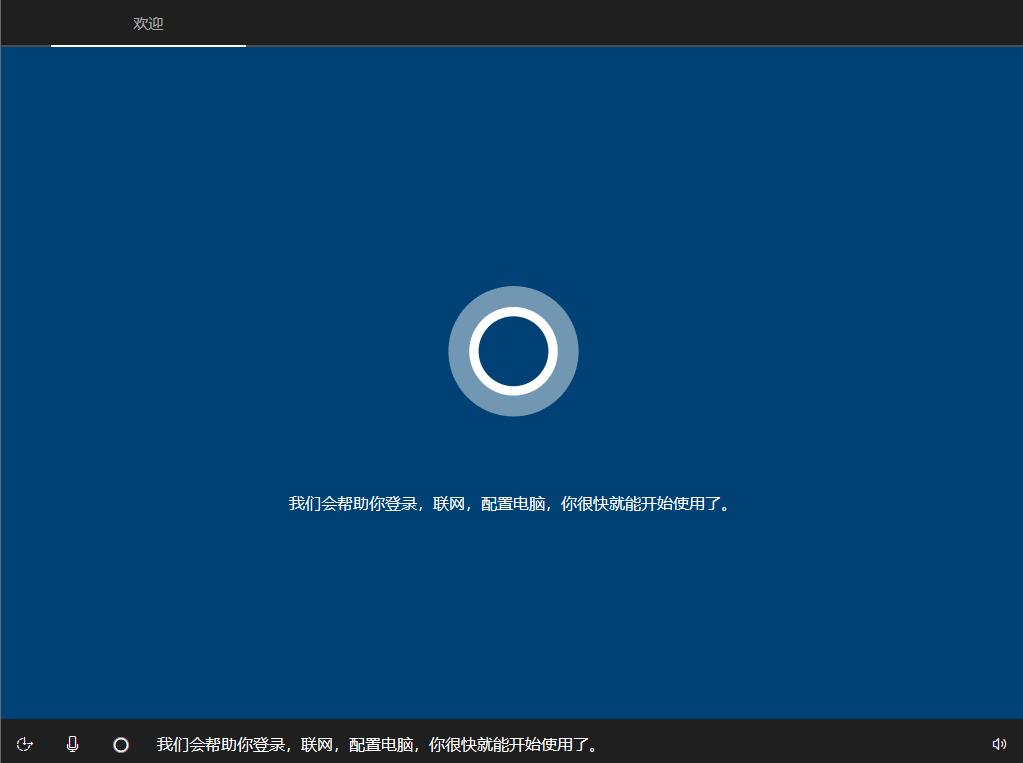Image resolution: width=1023 pixels, height=763 pixels.
Task: Disable Cortana listening via the circle icon
Action: click(120, 744)
